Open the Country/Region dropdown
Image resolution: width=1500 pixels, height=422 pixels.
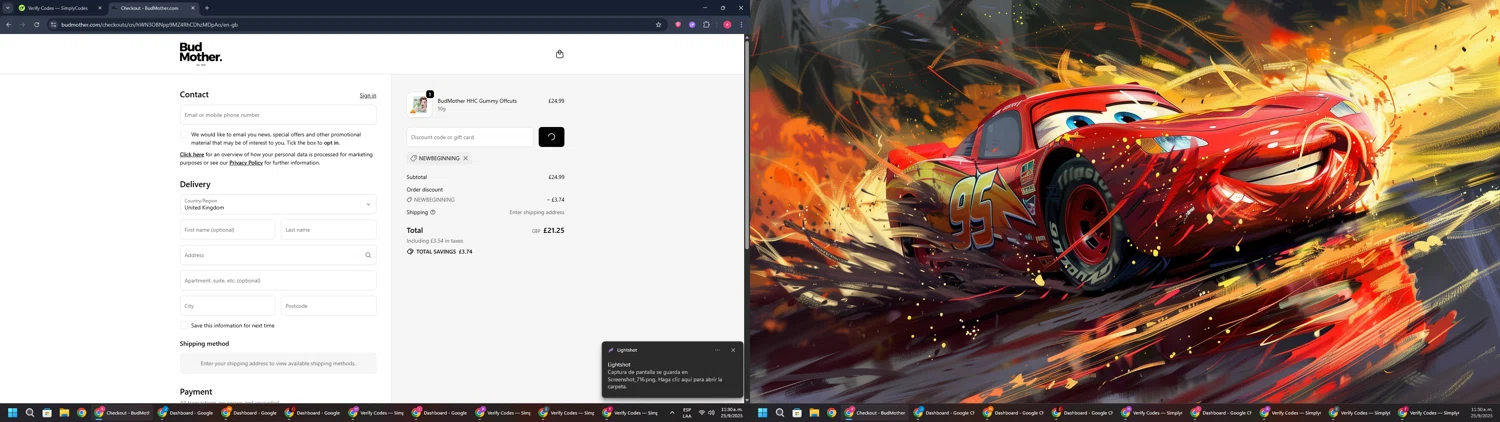(x=278, y=204)
